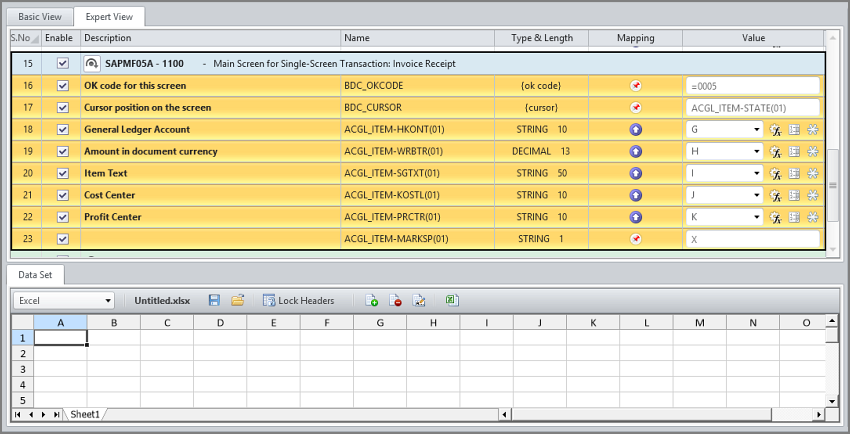Screen dimensions: 850x434
Task: Open the Profit Center value dropdown K
Action: coord(756,217)
